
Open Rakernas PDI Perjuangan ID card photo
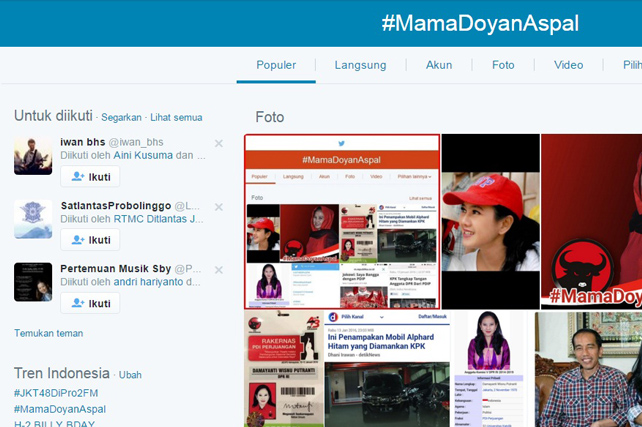[284, 369]
